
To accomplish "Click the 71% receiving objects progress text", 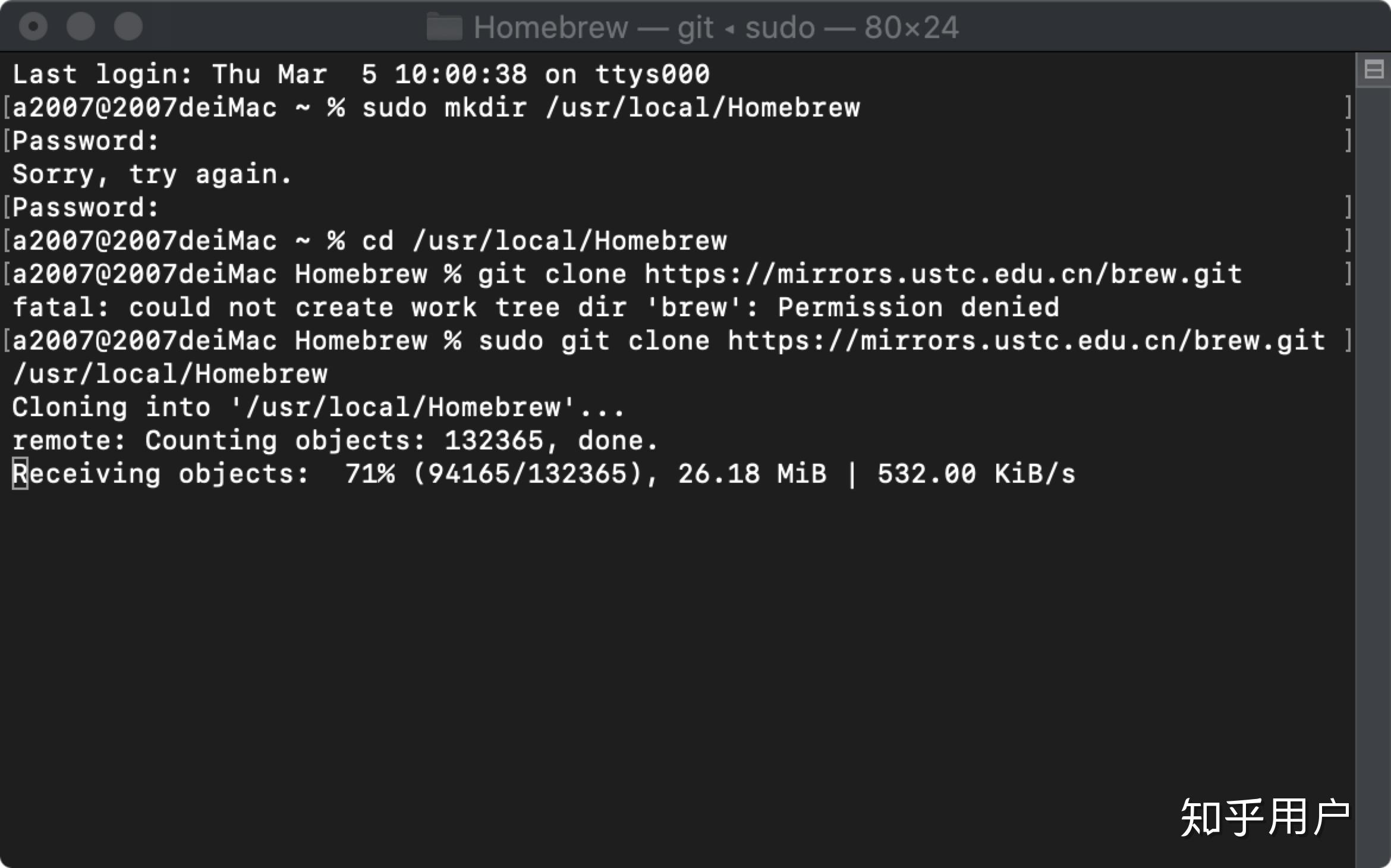I will point(369,474).
